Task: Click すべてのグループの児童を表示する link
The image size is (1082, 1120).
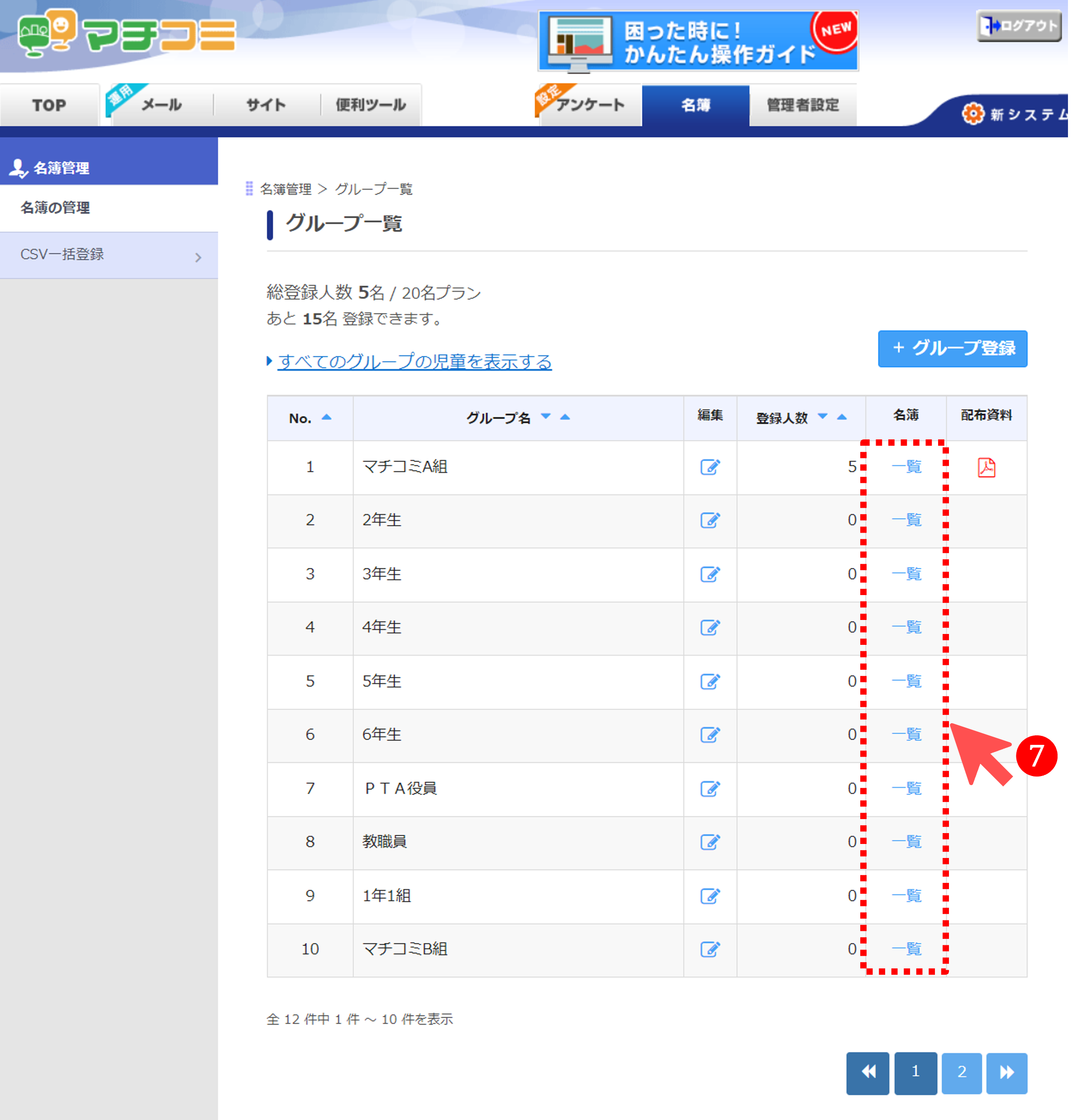Action: click(x=415, y=362)
